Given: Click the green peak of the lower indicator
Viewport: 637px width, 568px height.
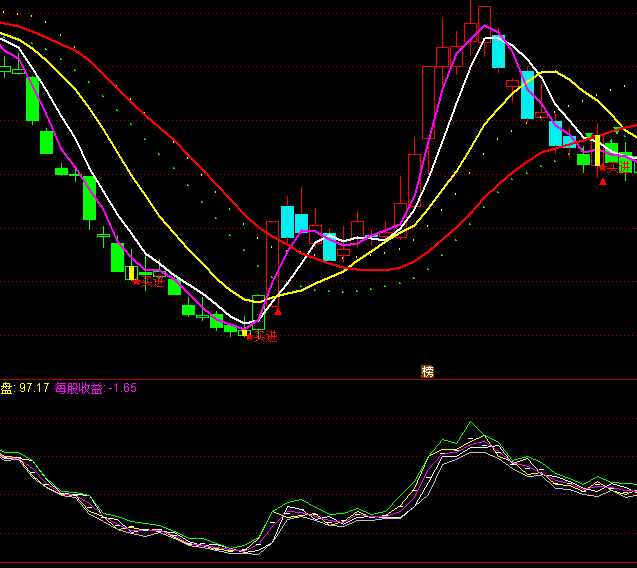Looking at the screenshot, I should [471, 424].
